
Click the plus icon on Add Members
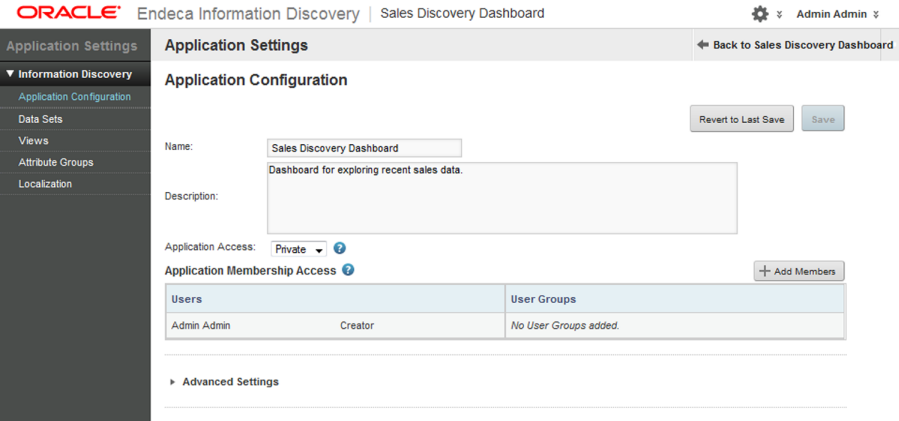[765, 271]
